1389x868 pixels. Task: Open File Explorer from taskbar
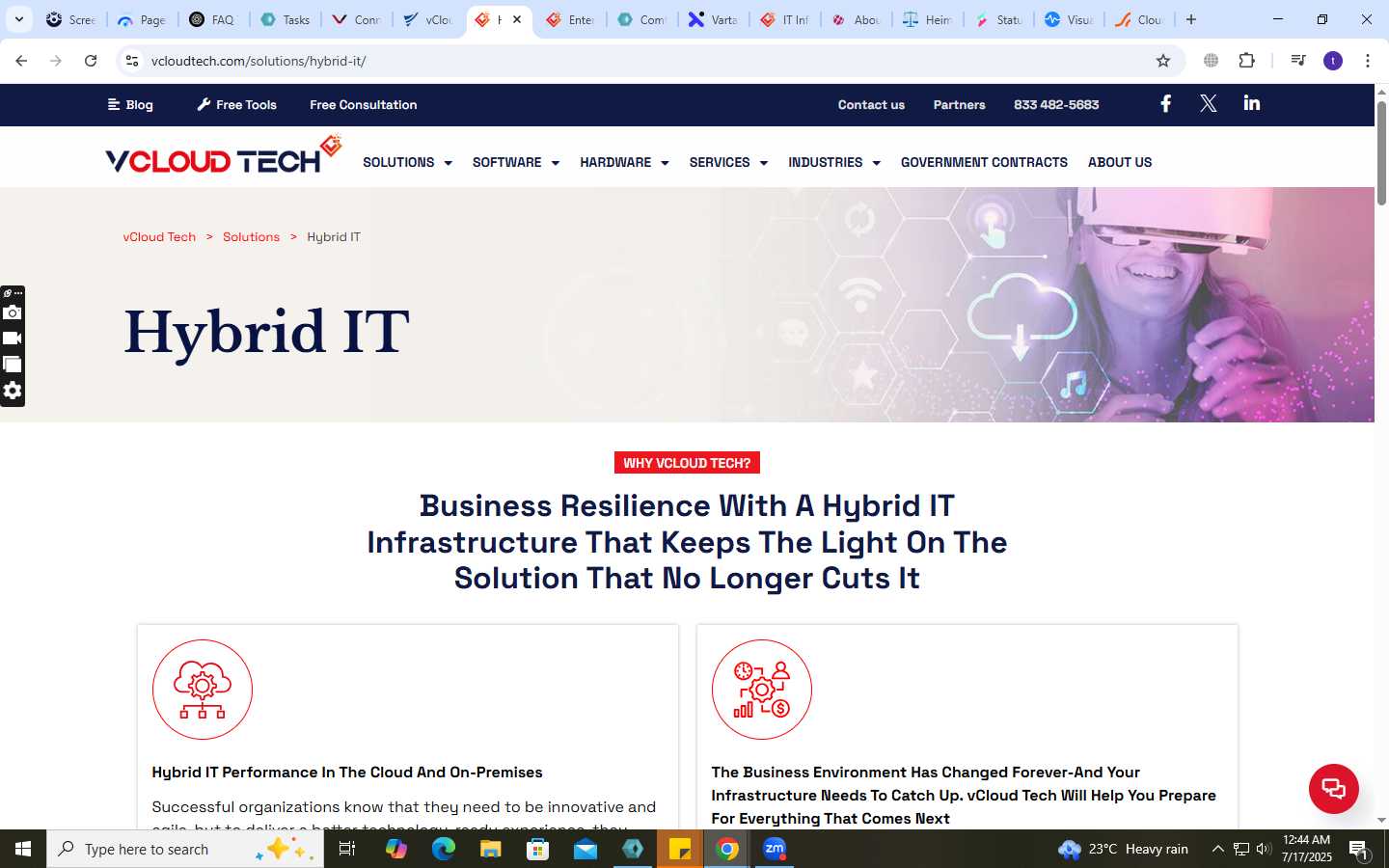click(x=490, y=849)
